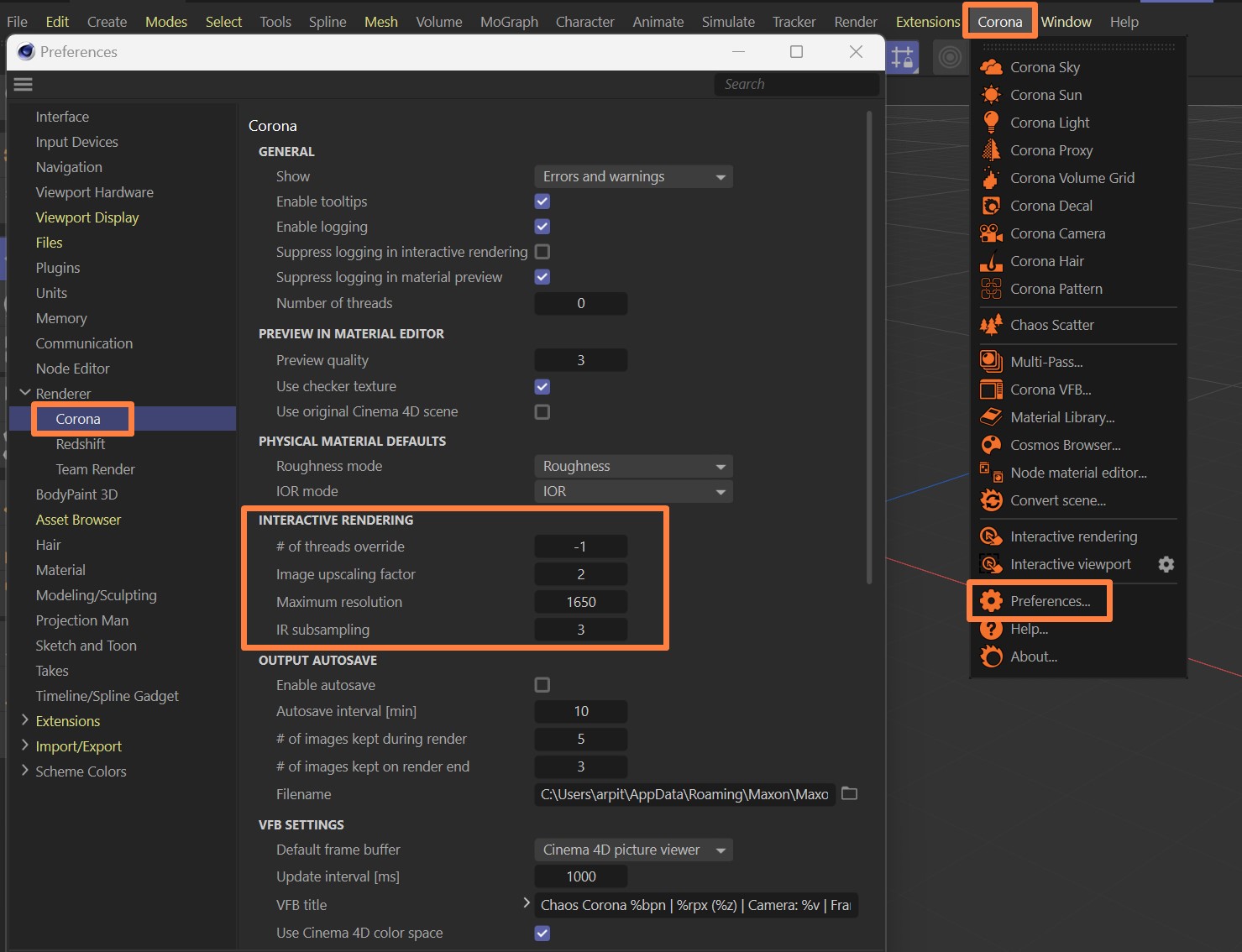Click the Interactive viewport settings gear
The height and width of the screenshot is (952, 1242).
click(1166, 564)
